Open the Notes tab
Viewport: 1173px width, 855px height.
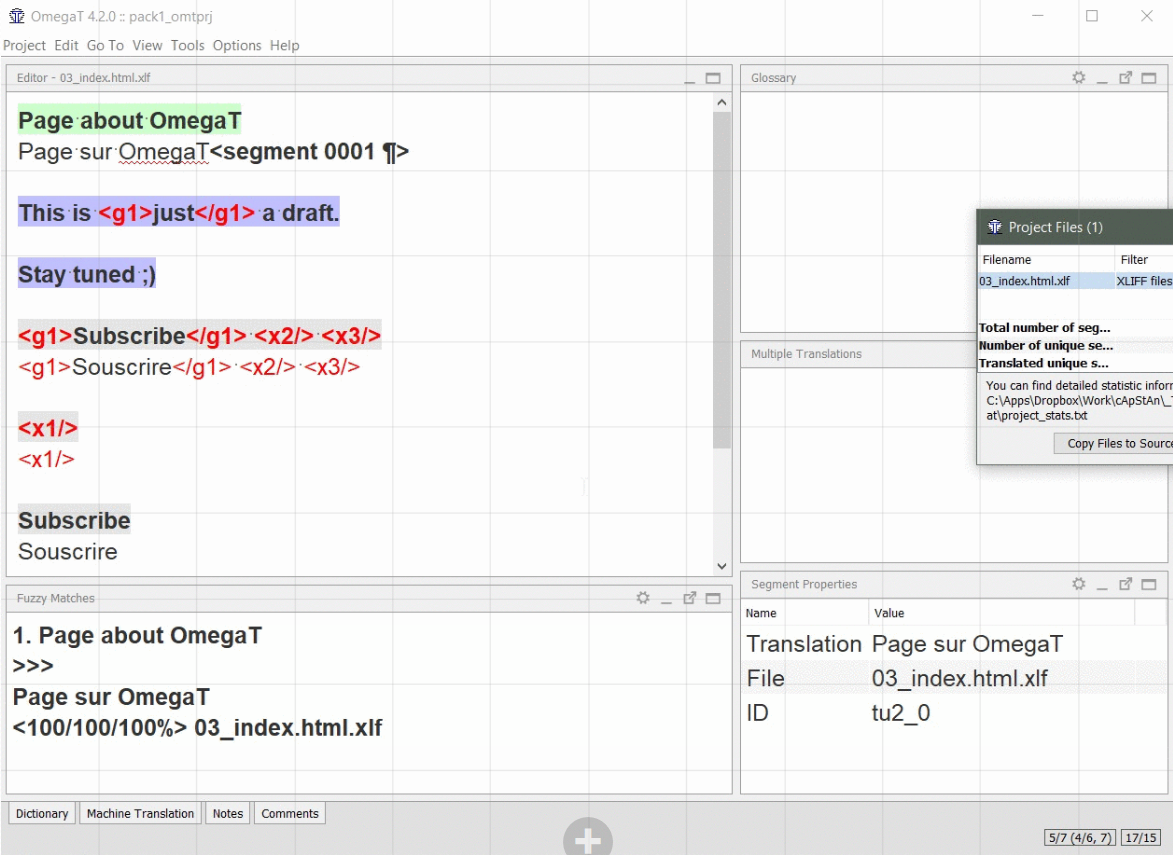click(227, 813)
